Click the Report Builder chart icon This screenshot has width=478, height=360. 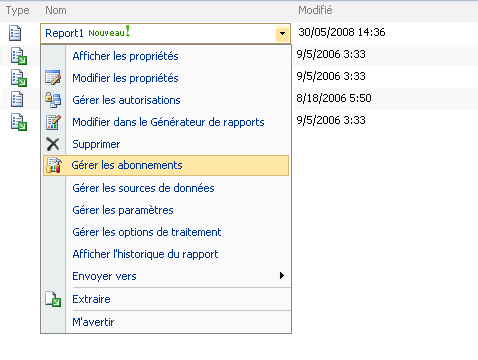53,122
